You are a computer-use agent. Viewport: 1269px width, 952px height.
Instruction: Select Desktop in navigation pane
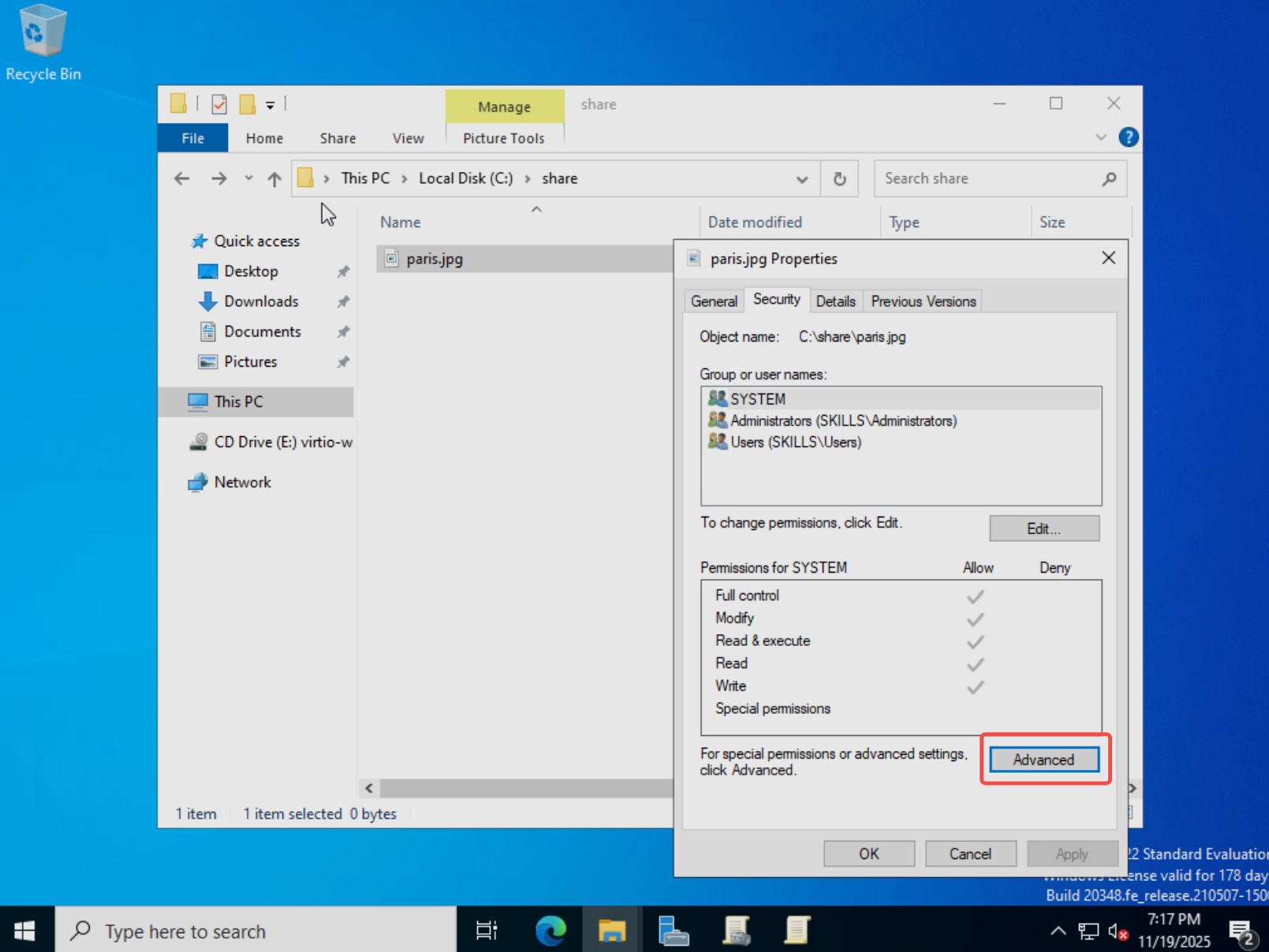pyautogui.click(x=251, y=271)
